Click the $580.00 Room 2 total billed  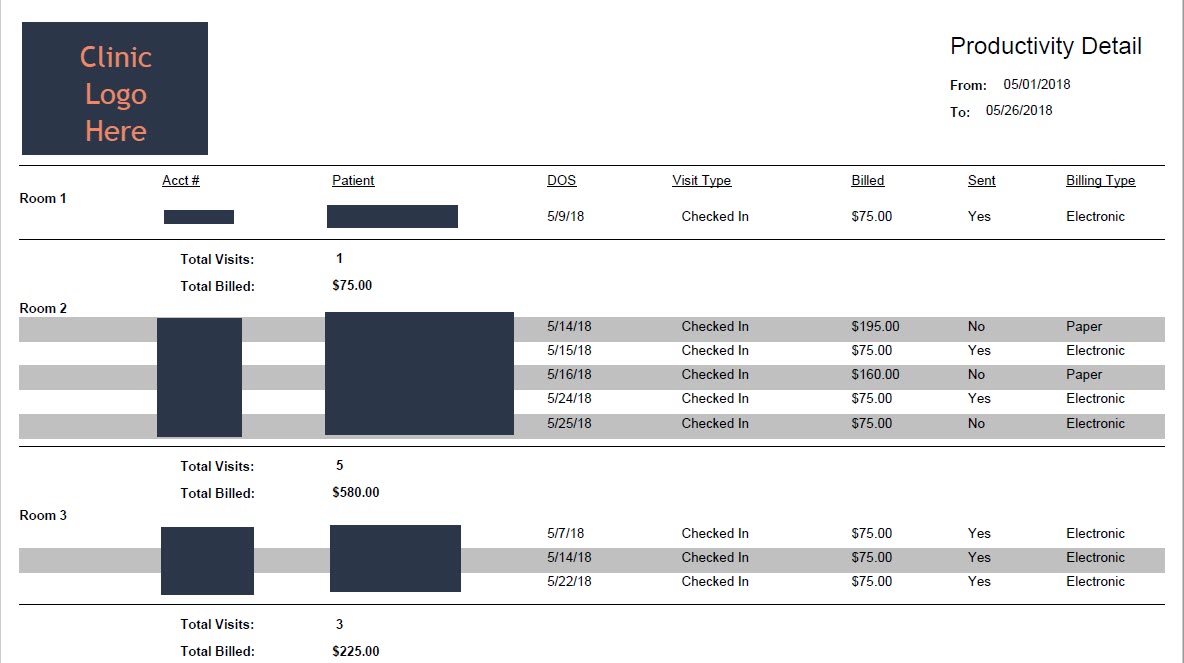tap(356, 492)
